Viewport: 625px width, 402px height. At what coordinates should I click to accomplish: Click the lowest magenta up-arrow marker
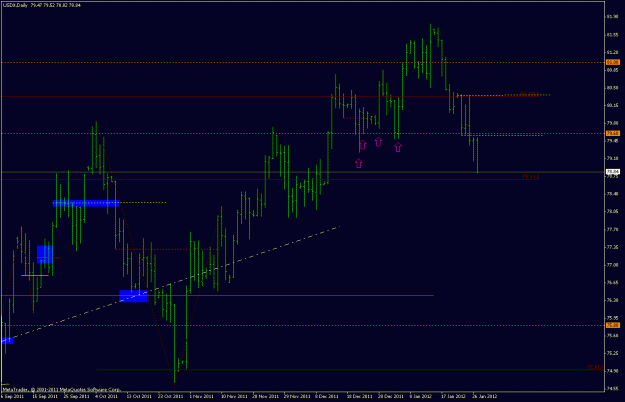pyautogui.click(x=359, y=163)
